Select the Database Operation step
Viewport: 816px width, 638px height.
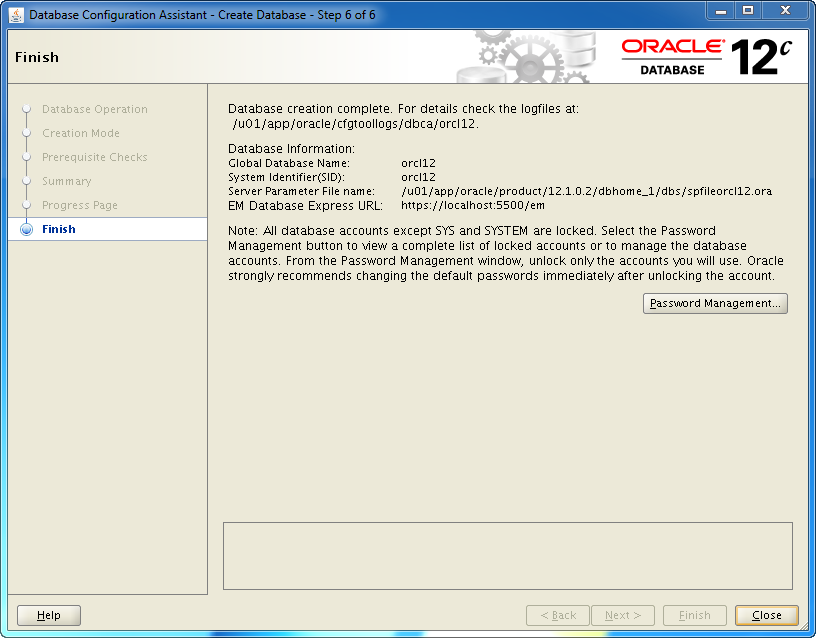95,109
